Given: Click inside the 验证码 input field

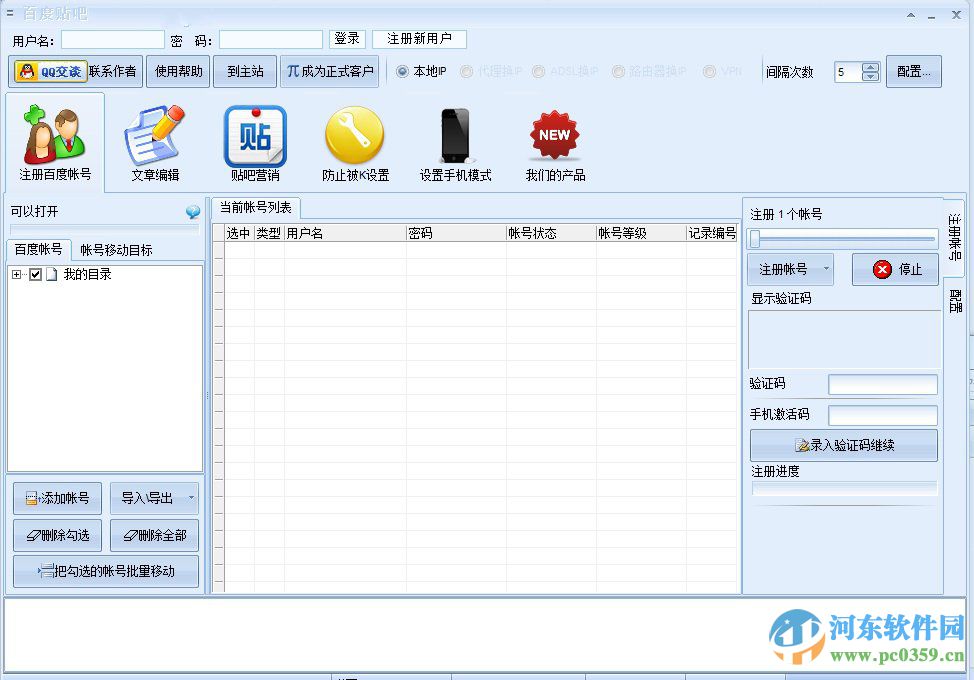Looking at the screenshot, I should tap(883, 384).
